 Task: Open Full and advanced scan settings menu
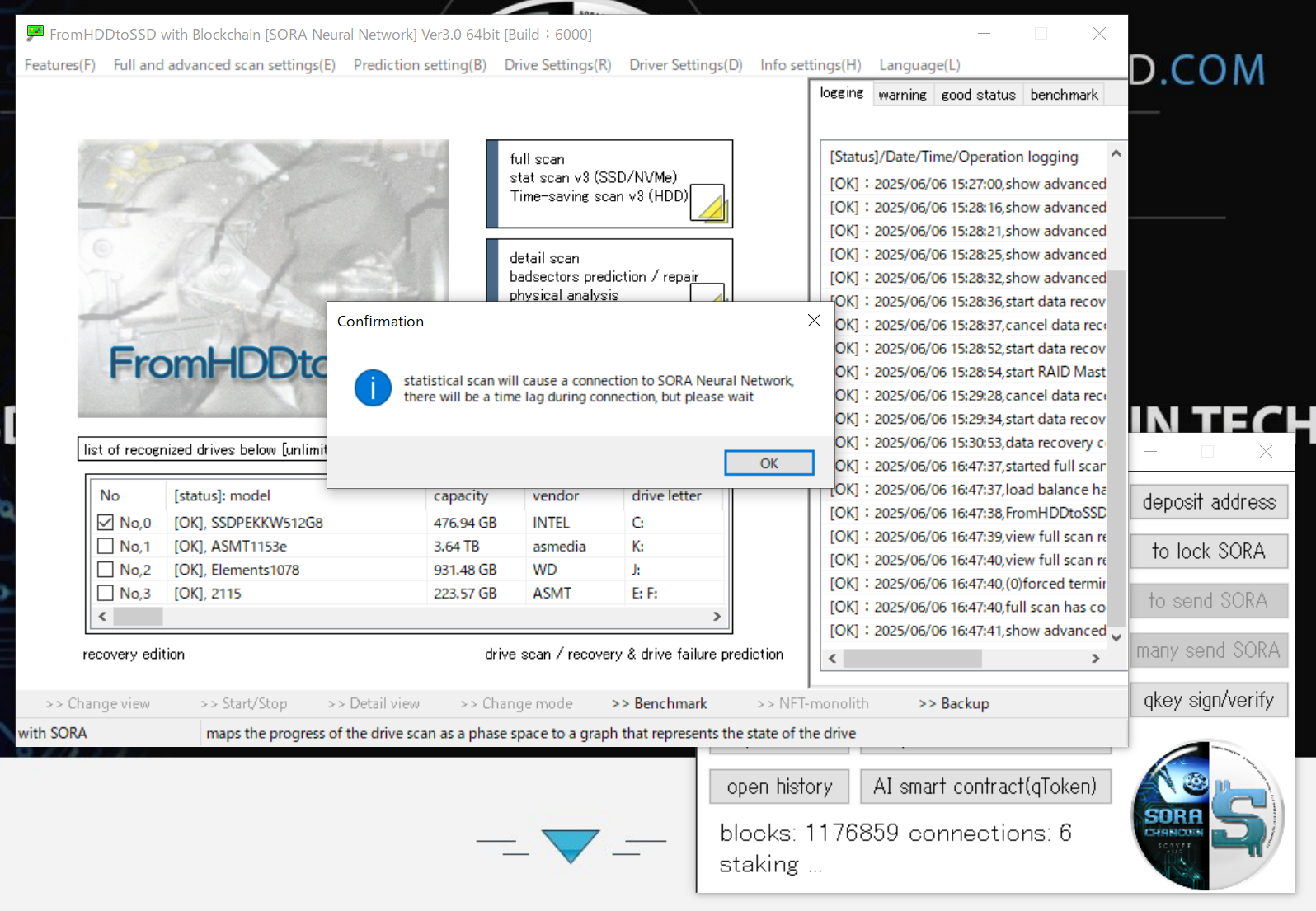pyautogui.click(x=224, y=65)
